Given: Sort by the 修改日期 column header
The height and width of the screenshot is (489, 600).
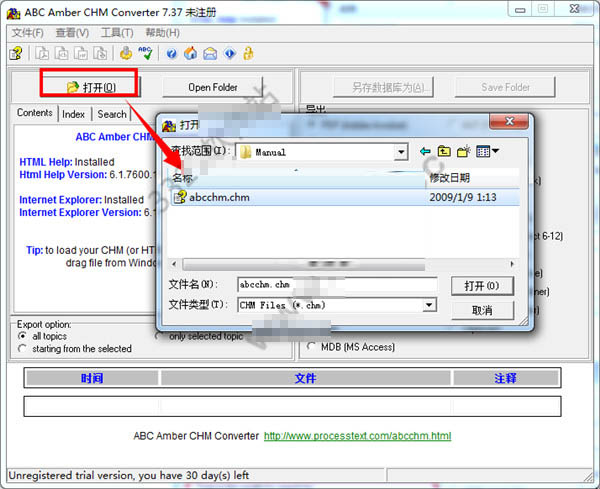Looking at the screenshot, I should click(x=472, y=178).
